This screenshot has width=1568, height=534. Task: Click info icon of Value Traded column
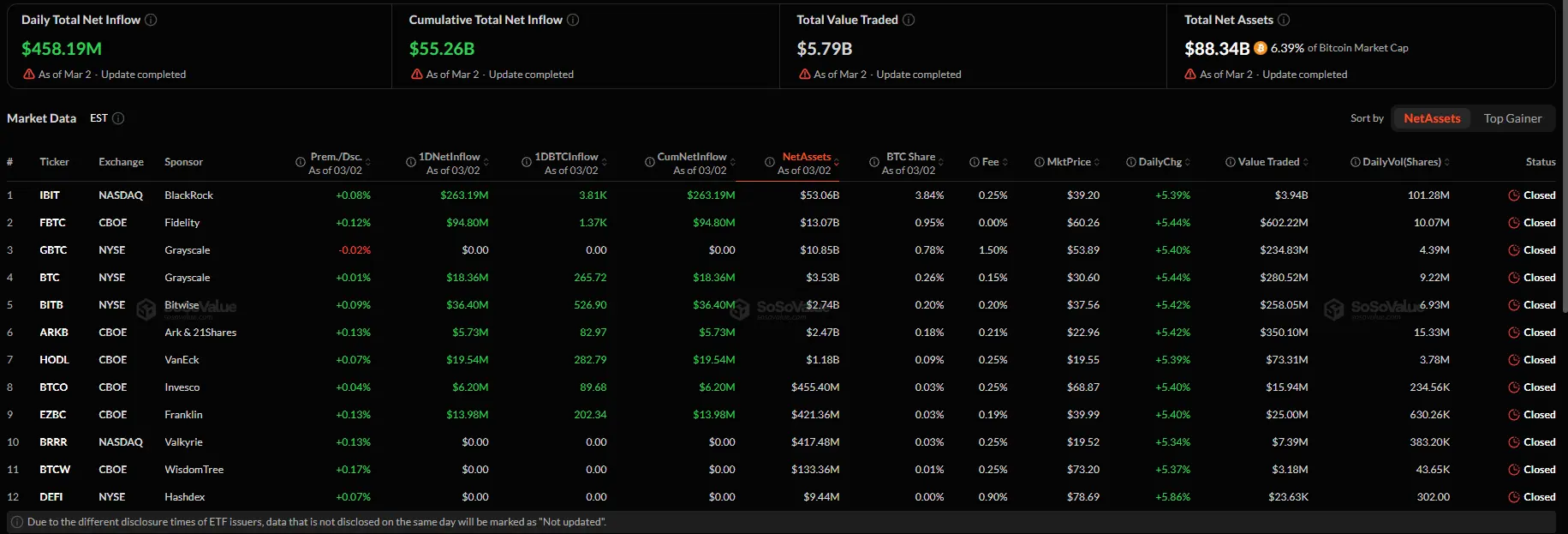[1231, 162]
